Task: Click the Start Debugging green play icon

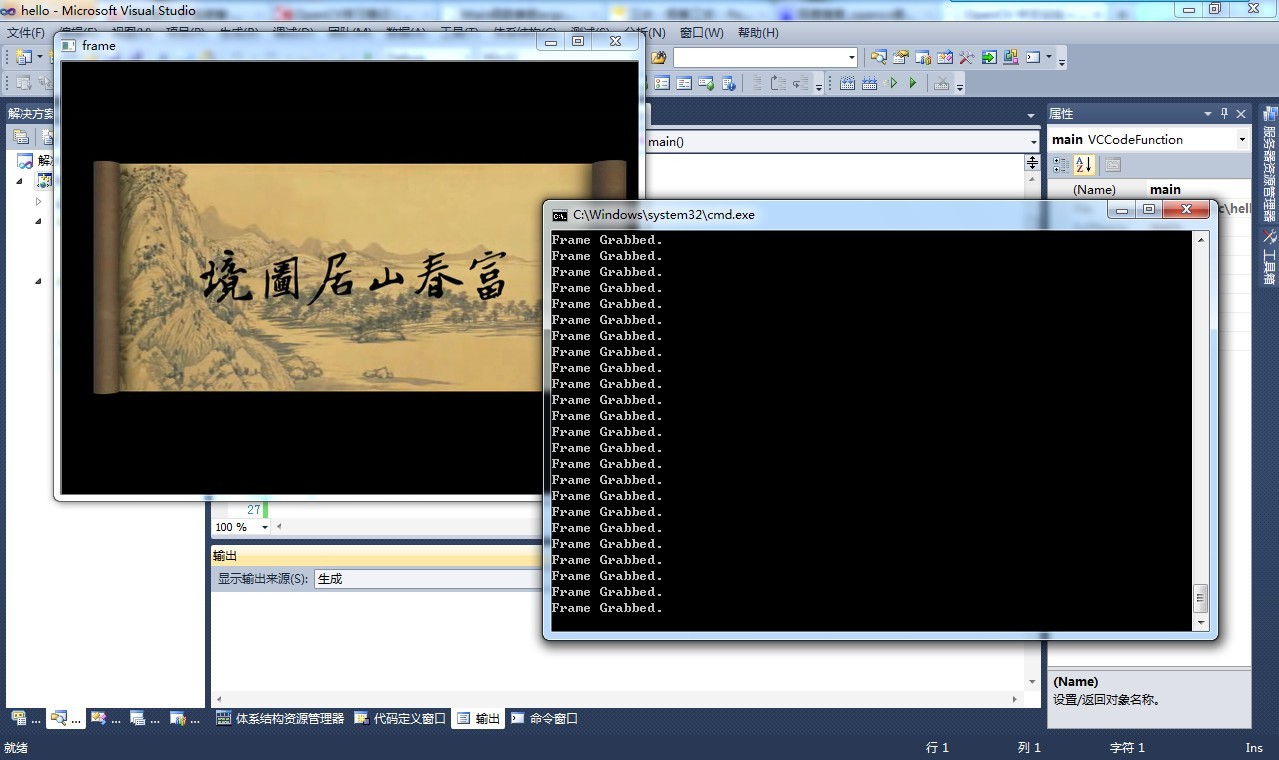Action: (x=913, y=83)
